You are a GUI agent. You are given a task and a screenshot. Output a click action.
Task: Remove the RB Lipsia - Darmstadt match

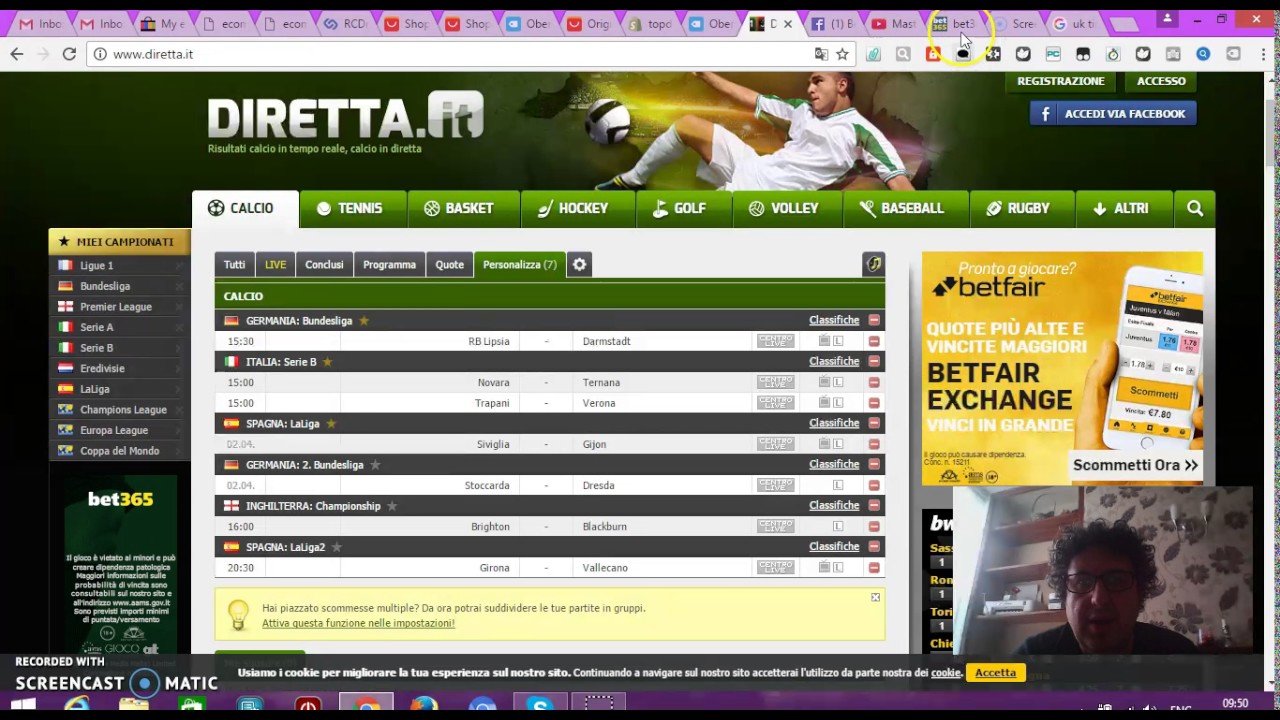(x=874, y=341)
